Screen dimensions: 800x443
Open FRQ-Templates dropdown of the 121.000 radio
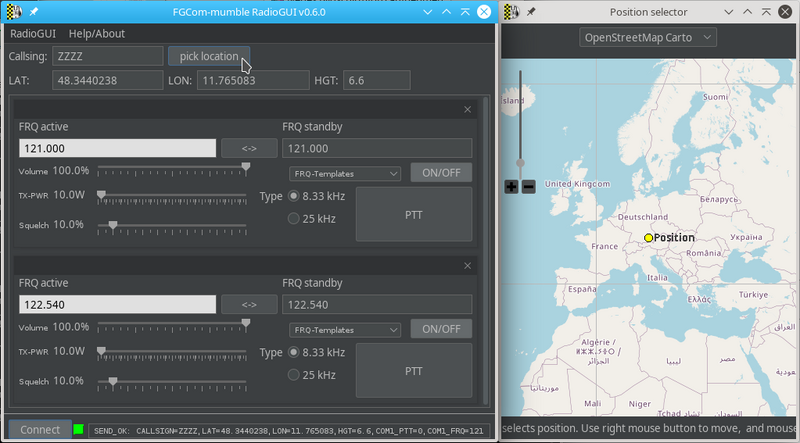(x=345, y=174)
